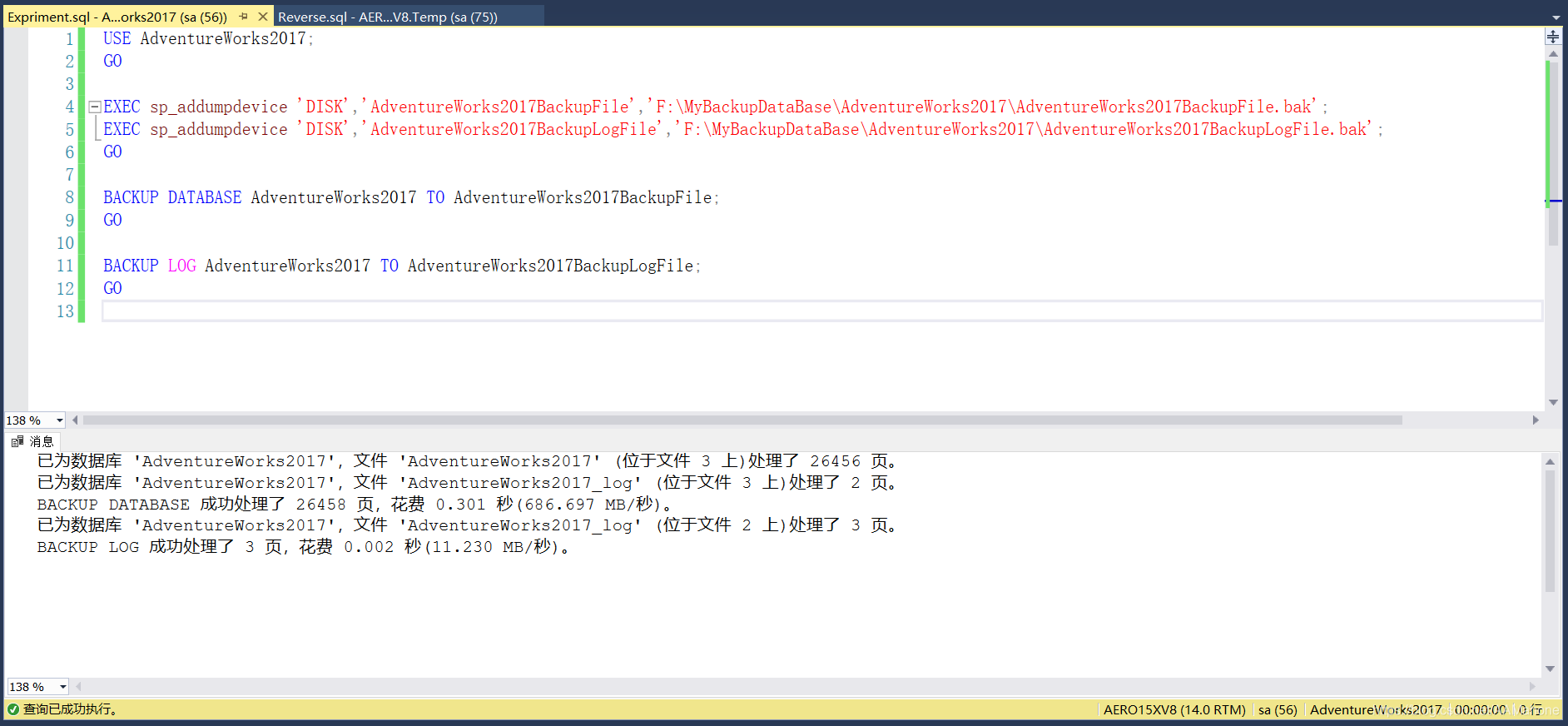Collapse the EXEC block at line 4

pyautogui.click(x=95, y=107)
